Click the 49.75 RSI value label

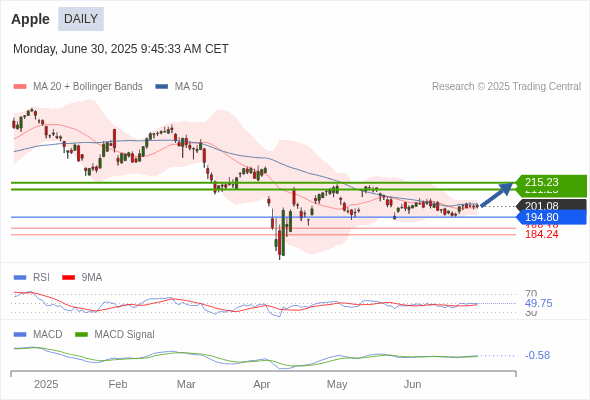pyautogui.click(x=539, y=303)
